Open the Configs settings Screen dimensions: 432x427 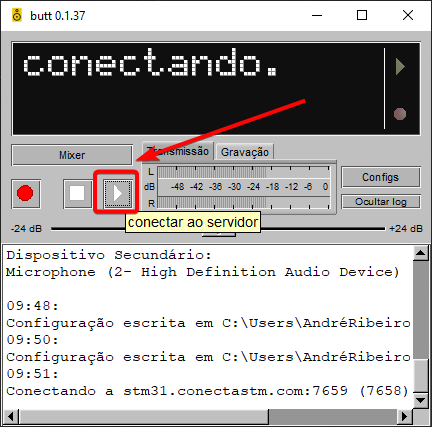(x=381, y=177)
